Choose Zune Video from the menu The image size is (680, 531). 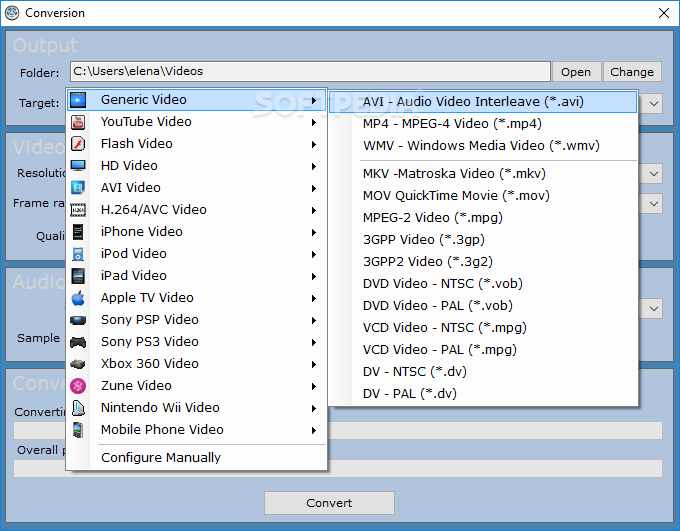click(x=196, y=386)
